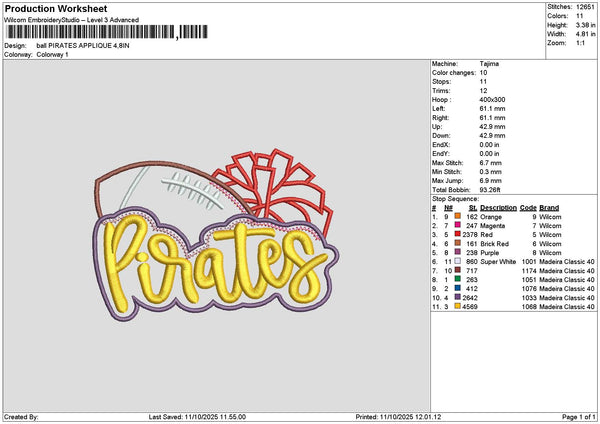The image size is (600, 424).
Task: Click the Zoom value 1:1
Action: (580, 43)
